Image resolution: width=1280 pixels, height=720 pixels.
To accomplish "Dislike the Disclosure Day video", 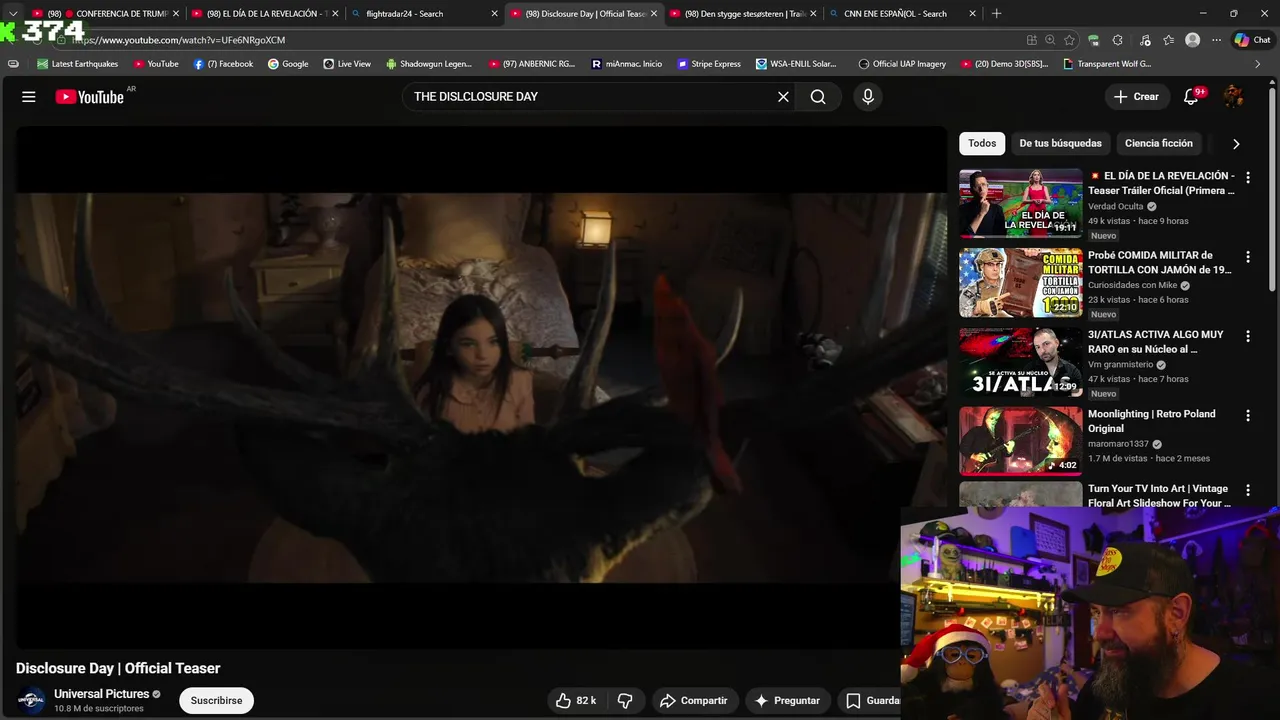I will click(625, 701).
